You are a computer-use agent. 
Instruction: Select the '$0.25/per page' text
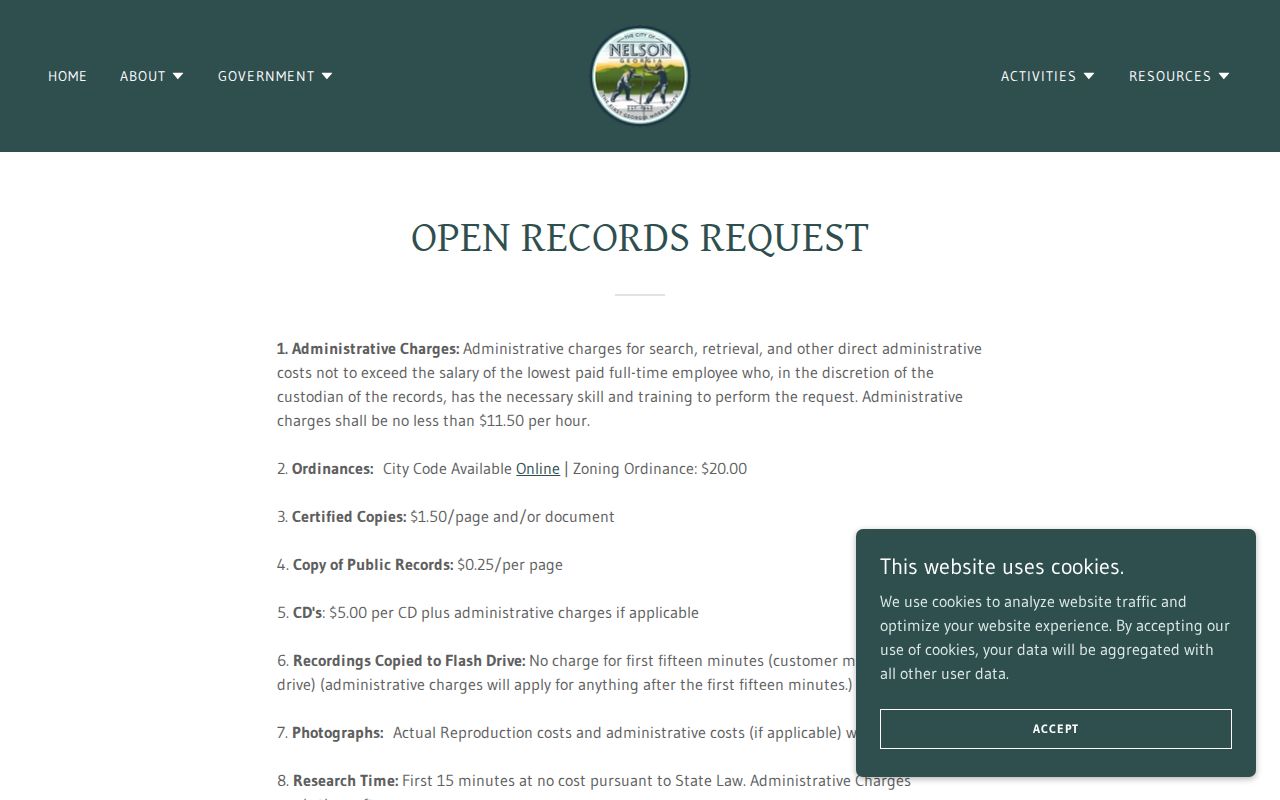pyautogui.click(x=510, y=565)
